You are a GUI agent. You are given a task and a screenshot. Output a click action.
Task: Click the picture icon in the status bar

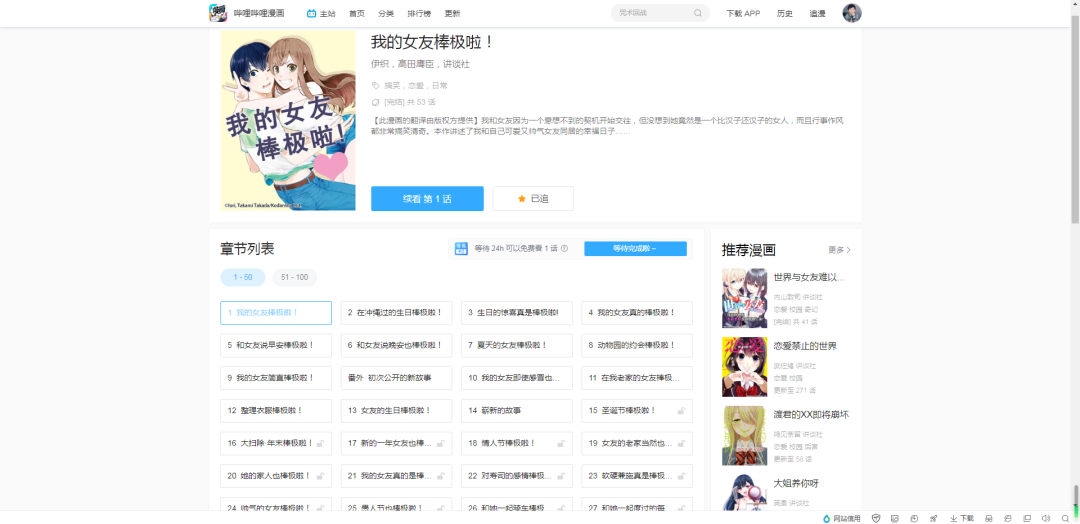tap(895, 518)
